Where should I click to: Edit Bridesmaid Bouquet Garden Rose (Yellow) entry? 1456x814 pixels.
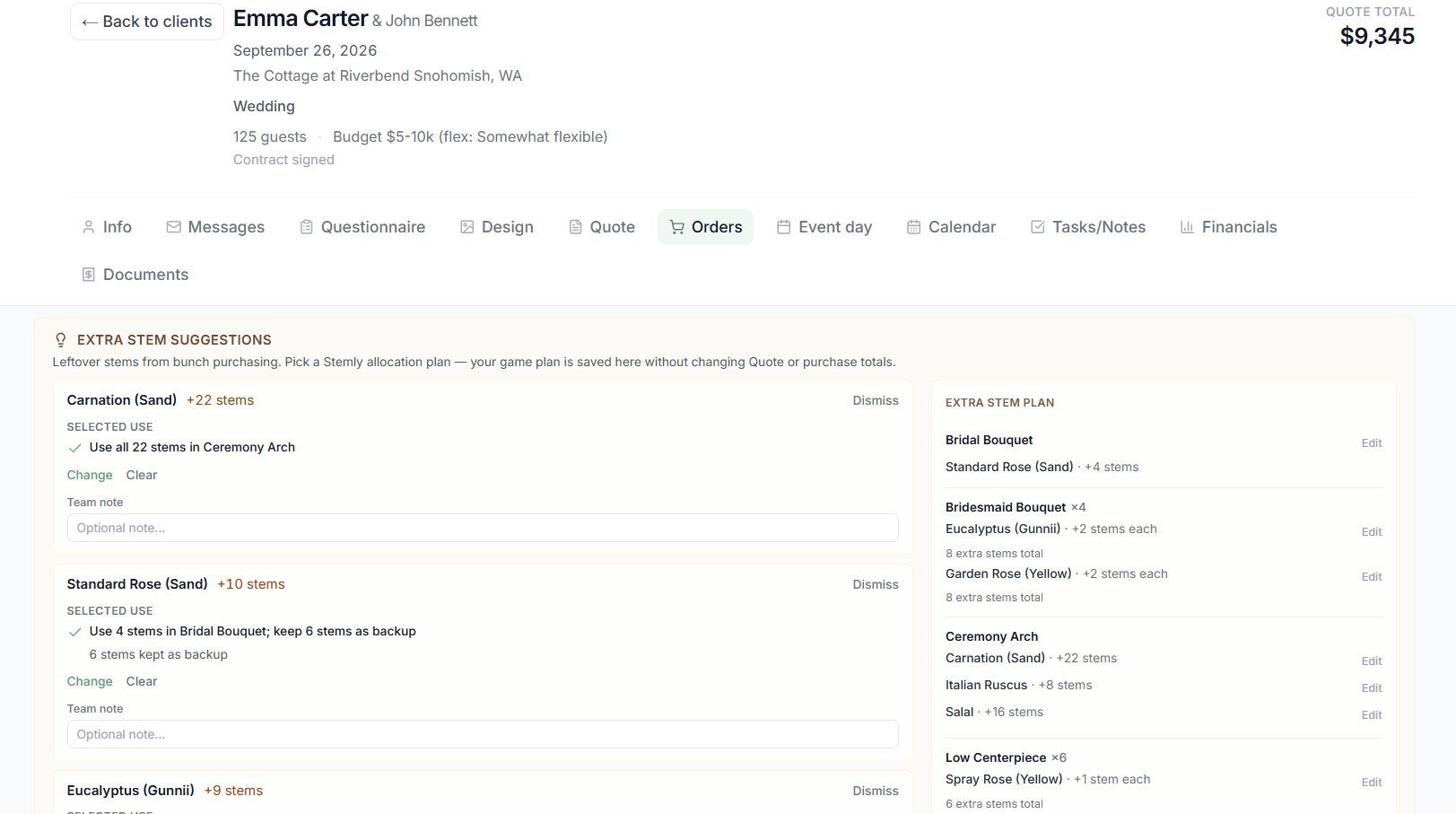tap(1372, 577)
